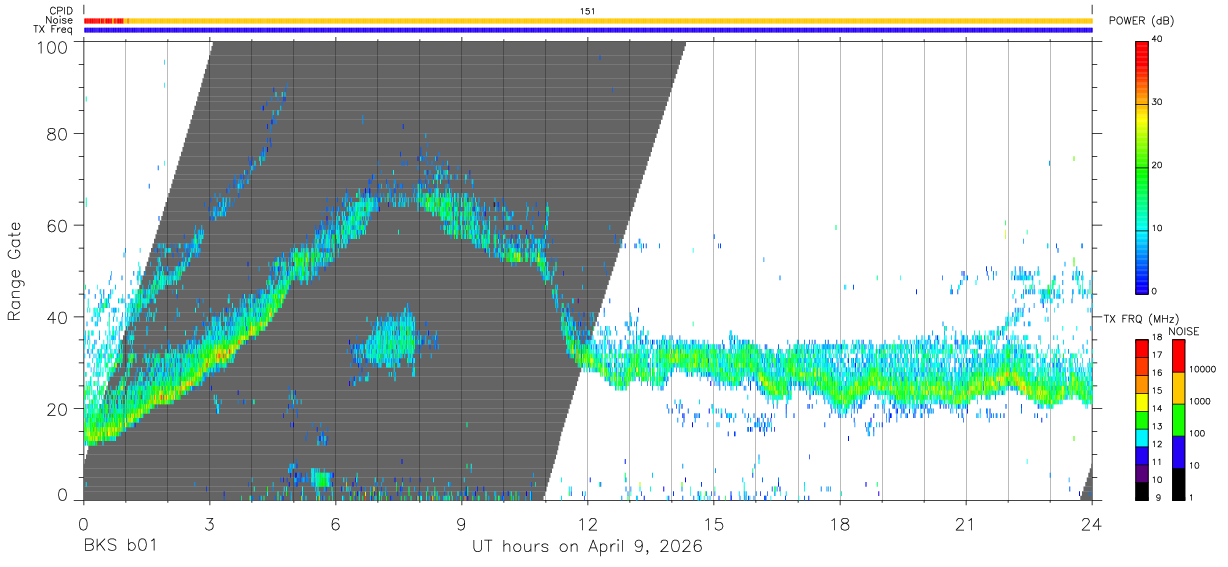This screenshot has width=1228, height=567.
Task: Click the CPID value '151'
Action: tap(588, 11)
